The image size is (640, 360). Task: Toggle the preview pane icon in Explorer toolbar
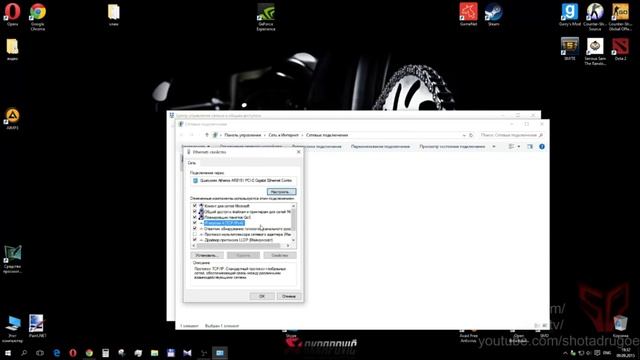(530, 147)
